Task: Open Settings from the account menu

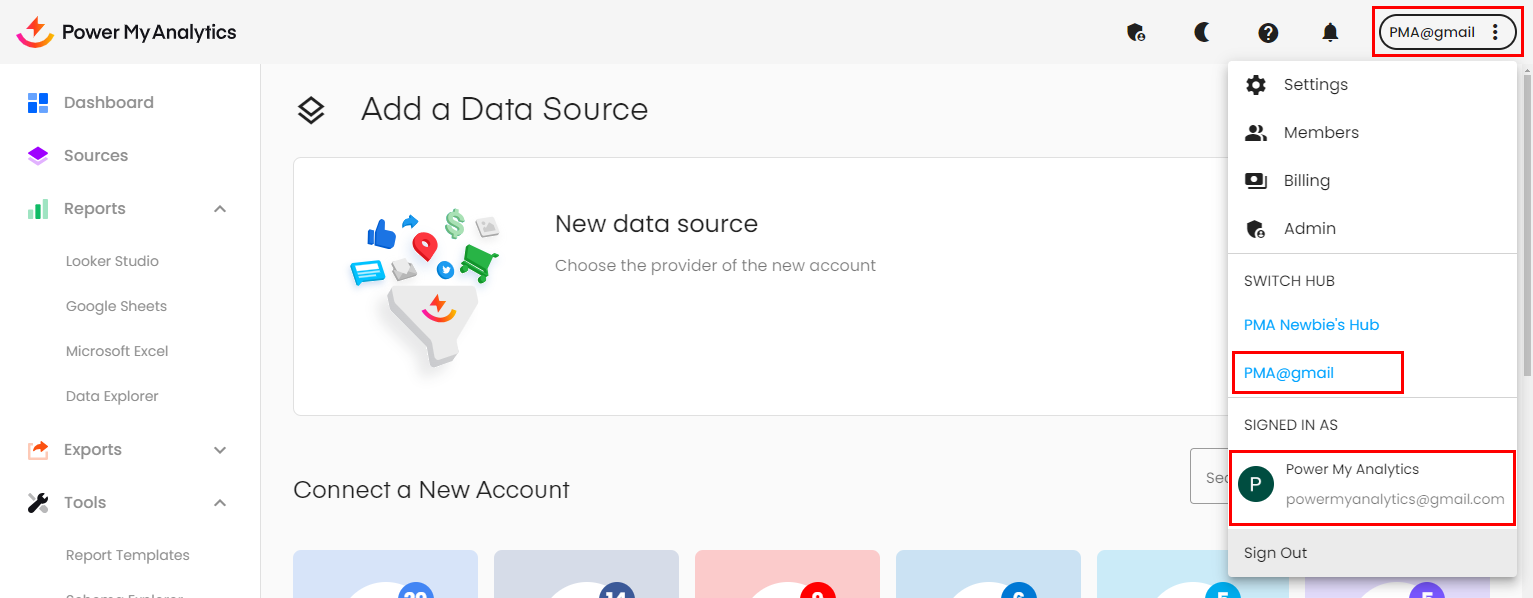Action: 1315,85
